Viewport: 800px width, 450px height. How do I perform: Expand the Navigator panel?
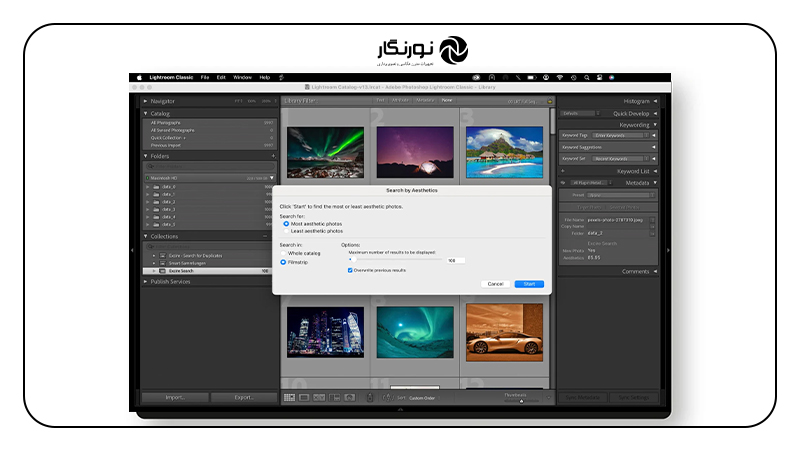click(x=146, y=101)
